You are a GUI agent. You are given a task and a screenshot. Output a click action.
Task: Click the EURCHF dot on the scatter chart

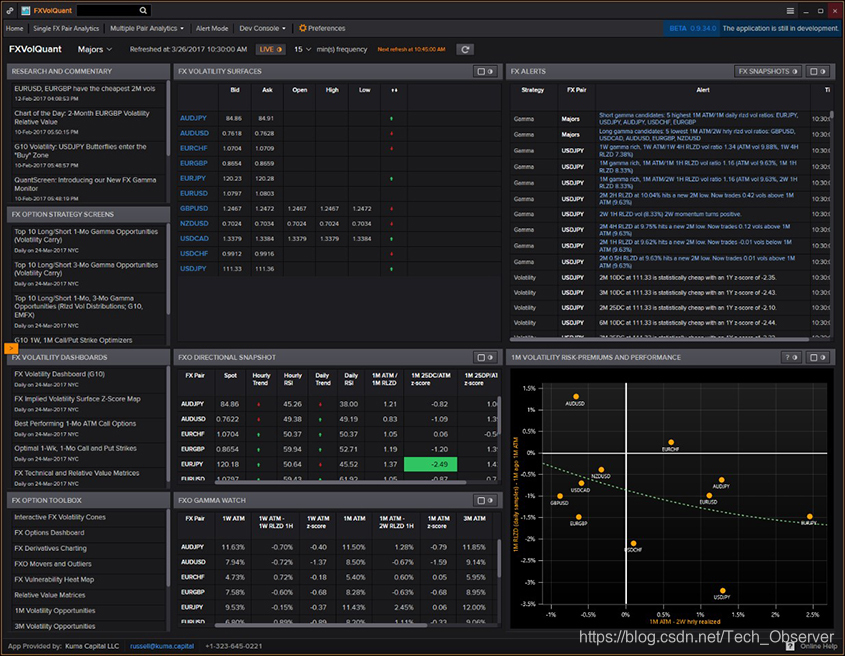(x=671, y=443)
